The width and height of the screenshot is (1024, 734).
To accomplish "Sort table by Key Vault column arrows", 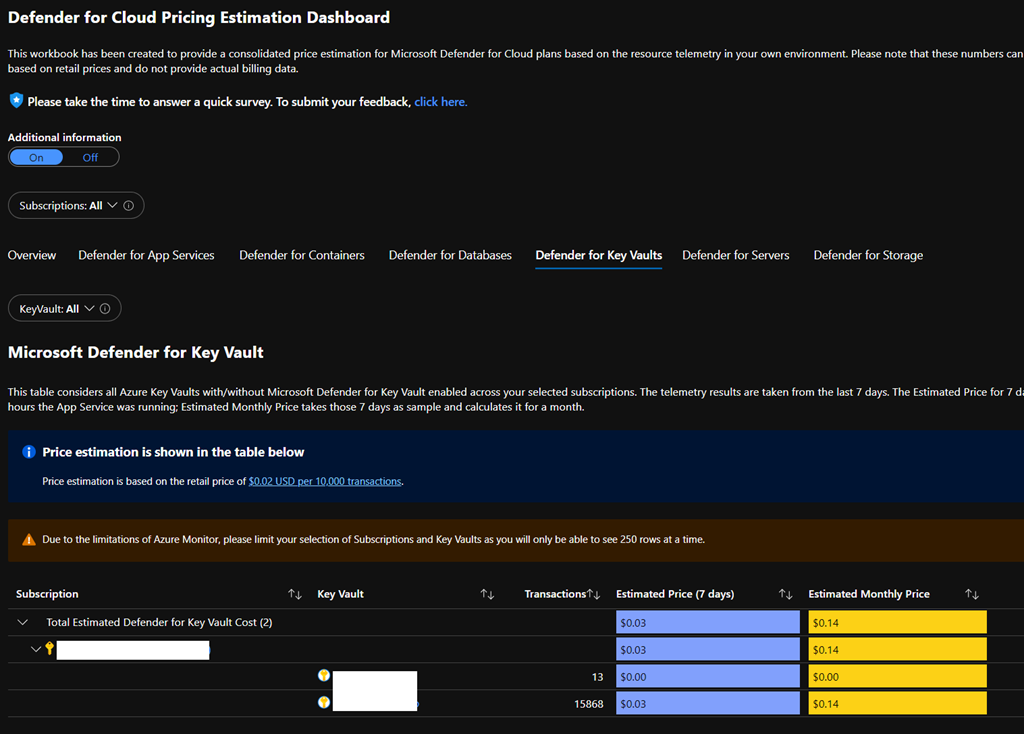I will pos(487,594).
